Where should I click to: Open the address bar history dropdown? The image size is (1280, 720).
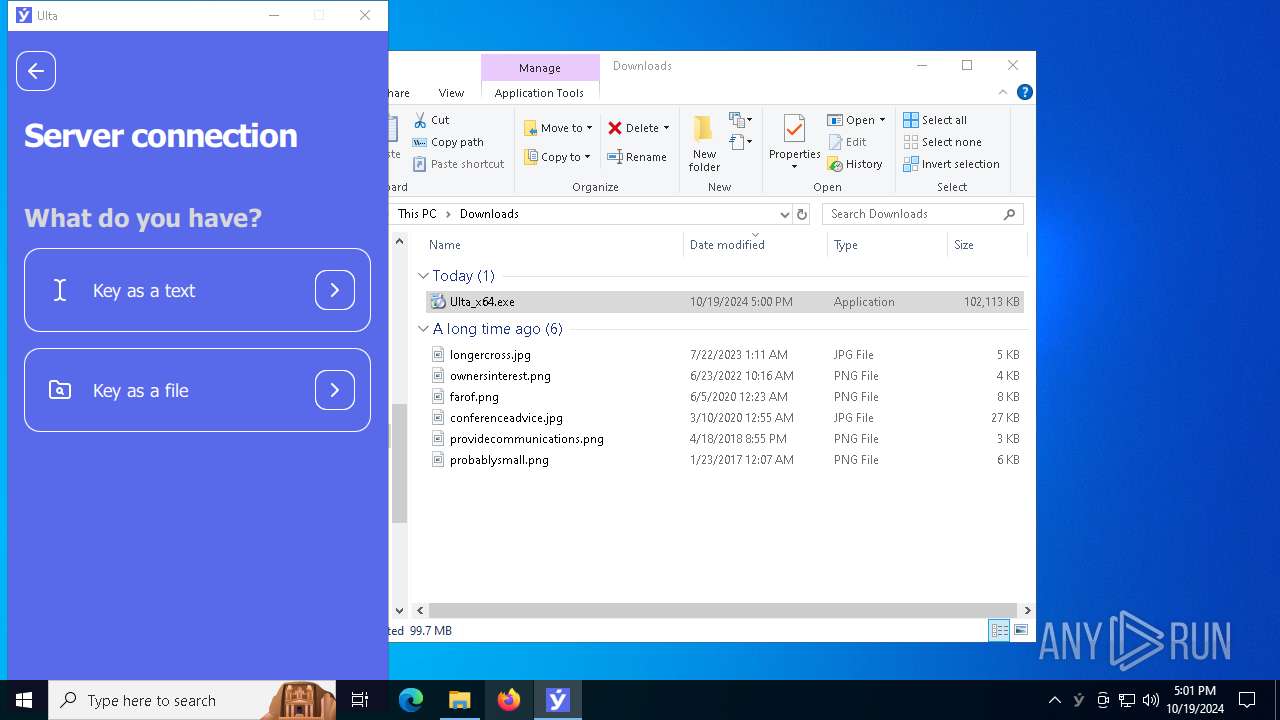(x=784, y=214)
